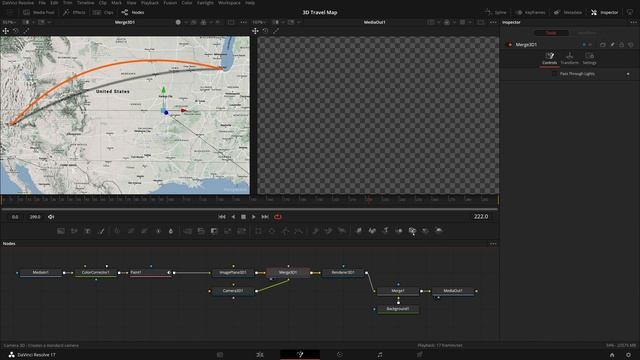The height and width of the screenshot is (360, 640).
Task: Play the composition forward
Action: (253, 217)
